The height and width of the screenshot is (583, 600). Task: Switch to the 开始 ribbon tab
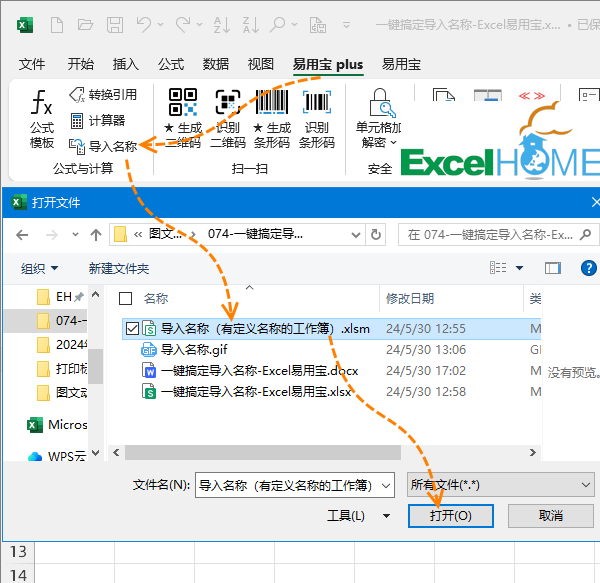pos(80,64)
